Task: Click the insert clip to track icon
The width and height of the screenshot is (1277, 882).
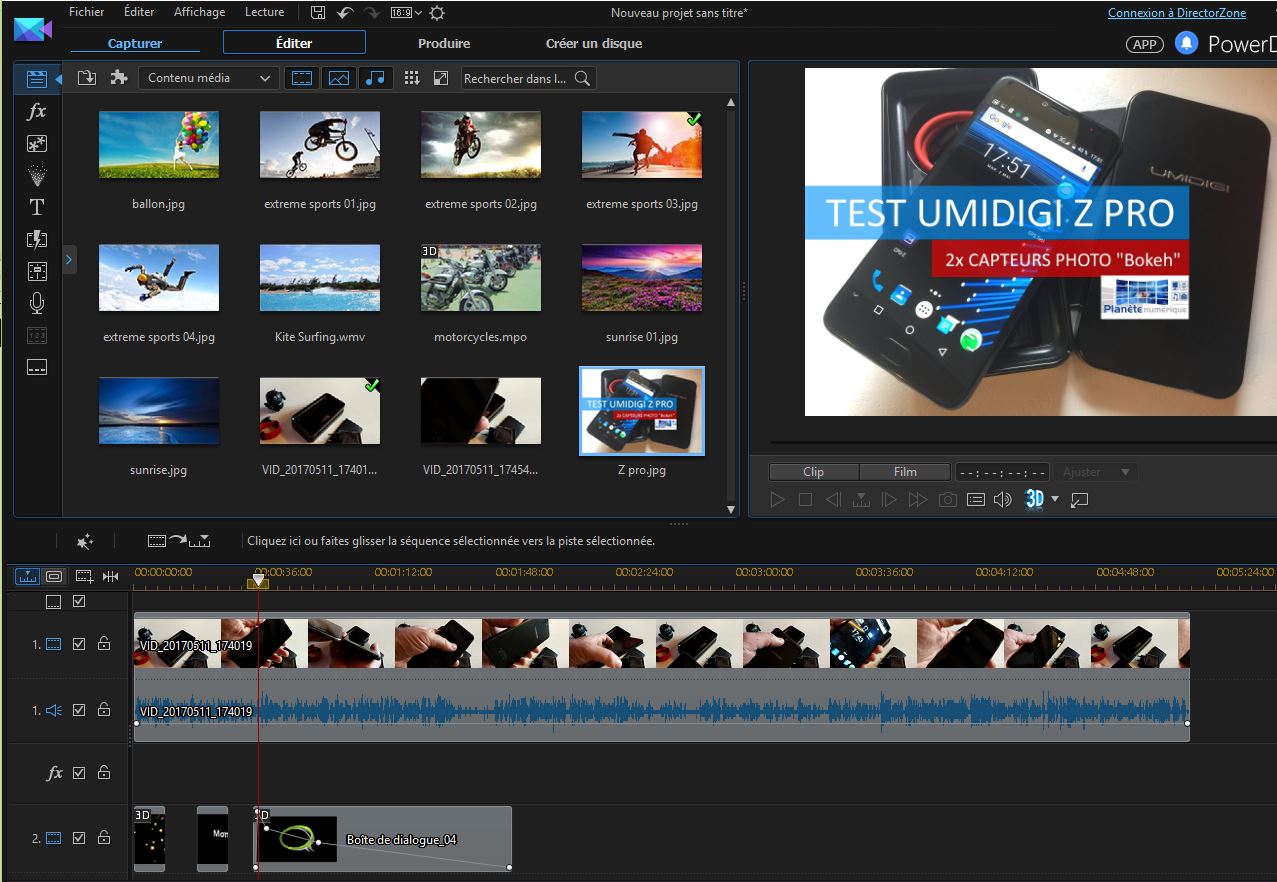Action: coord(179,541)
